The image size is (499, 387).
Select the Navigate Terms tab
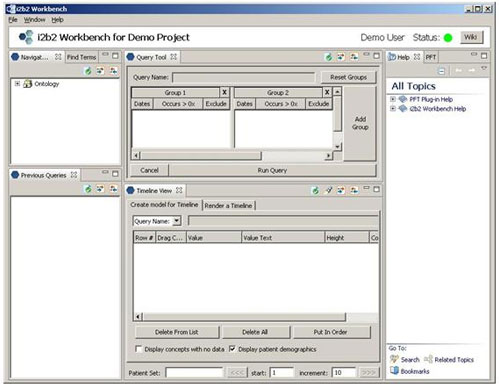[35, 57]
